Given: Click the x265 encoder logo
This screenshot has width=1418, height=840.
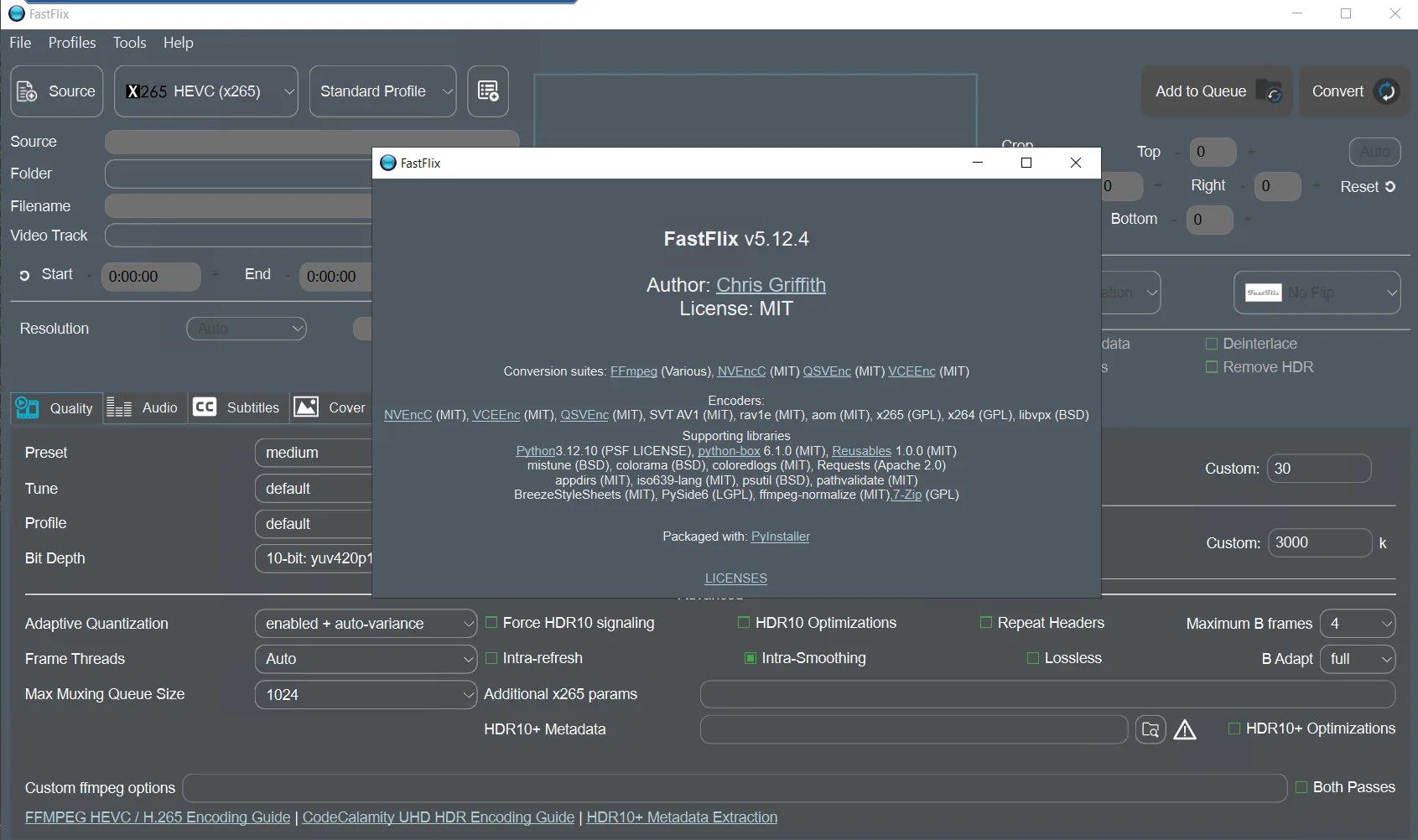Looking at the screenshot, I should point(146,91).
